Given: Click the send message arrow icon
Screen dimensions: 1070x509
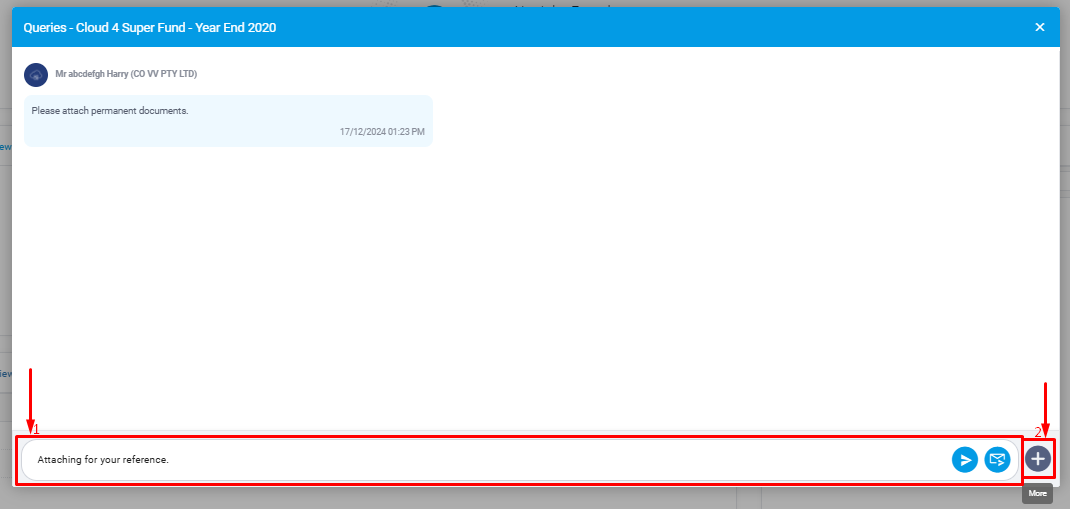Looking at the screenshot, I should coord(965,460).
